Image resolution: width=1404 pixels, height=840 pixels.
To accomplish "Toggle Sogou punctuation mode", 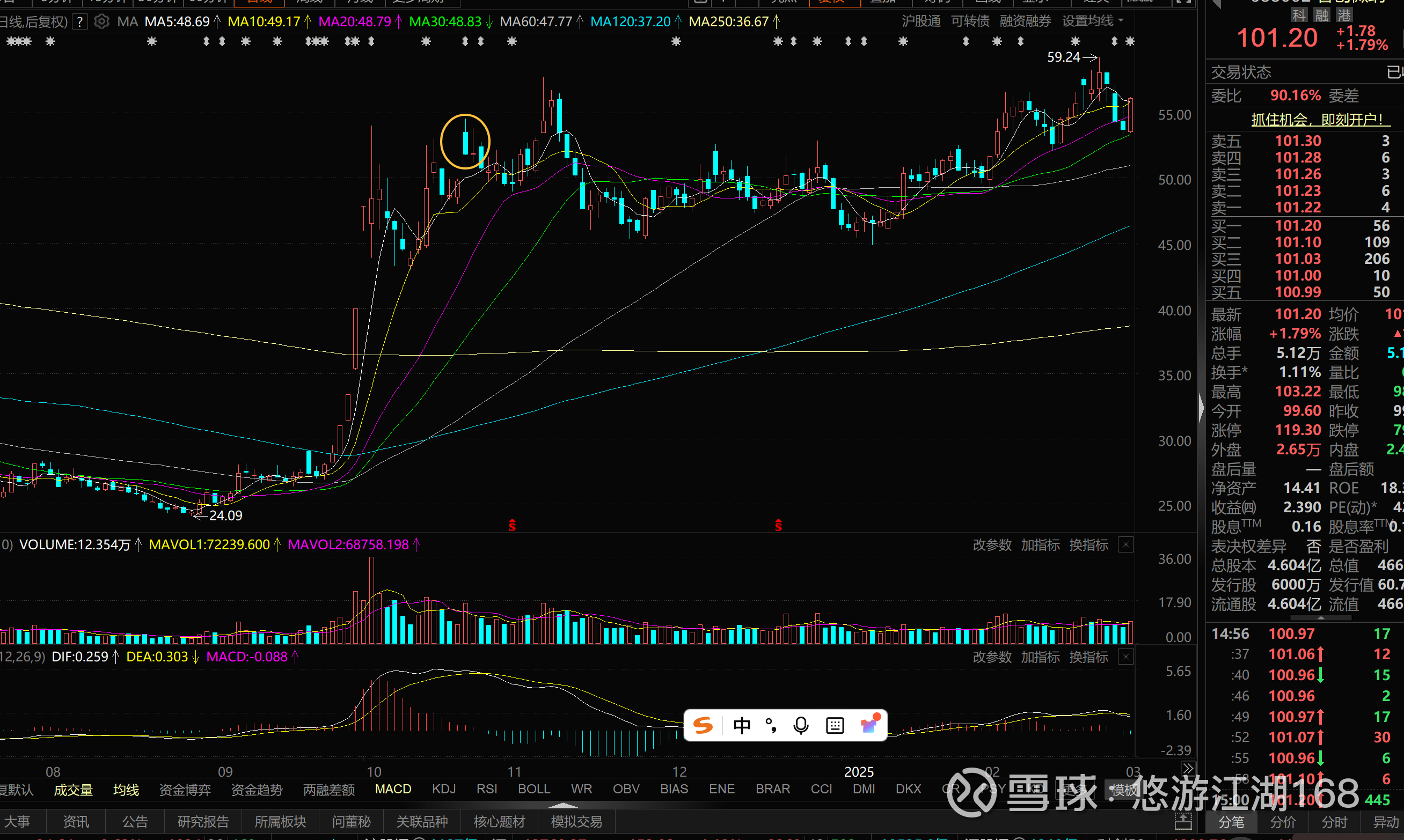I will [x=771, y=725].
